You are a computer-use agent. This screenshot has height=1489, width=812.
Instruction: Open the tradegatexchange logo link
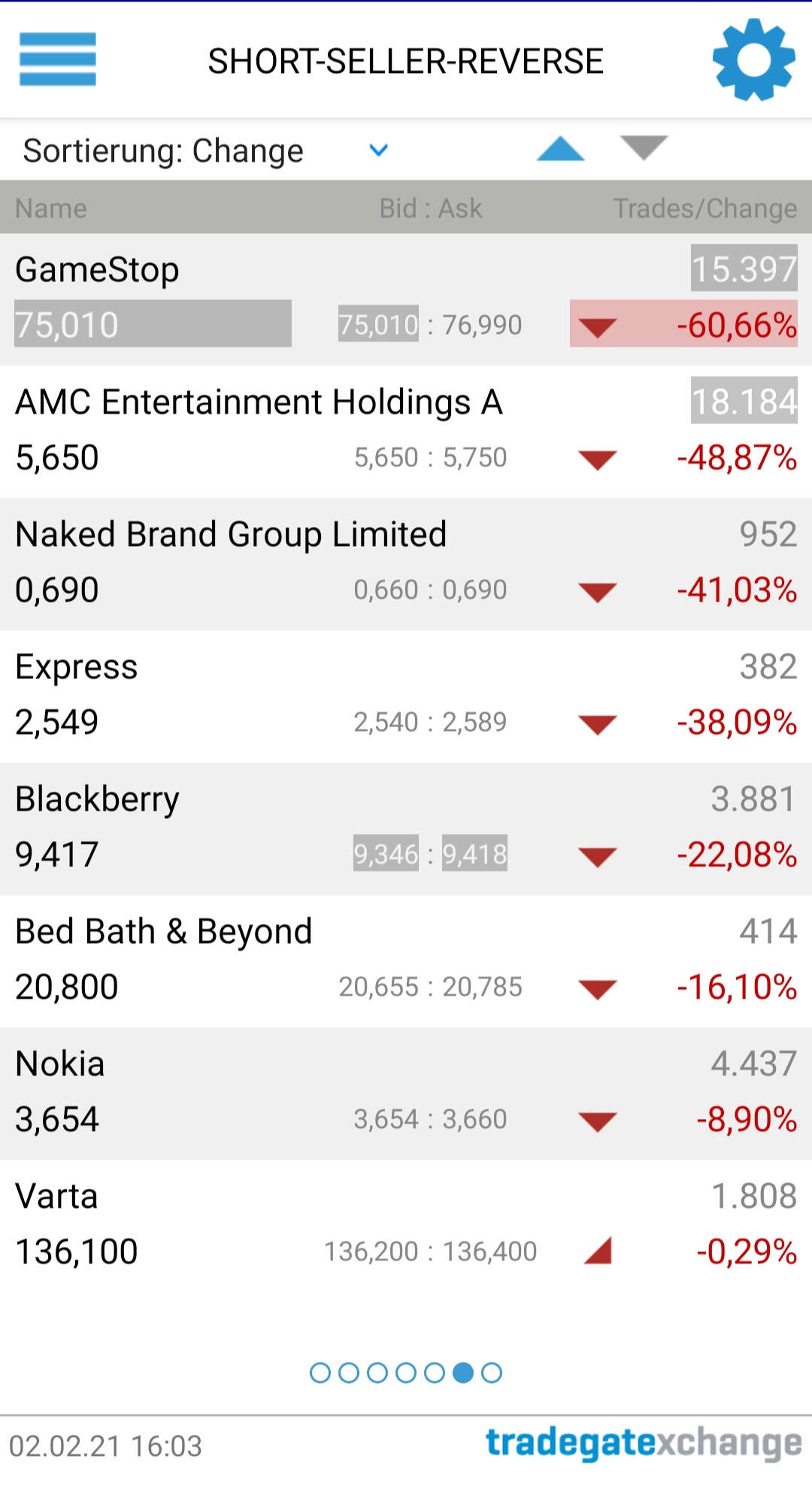click(x=643, y=1444)
